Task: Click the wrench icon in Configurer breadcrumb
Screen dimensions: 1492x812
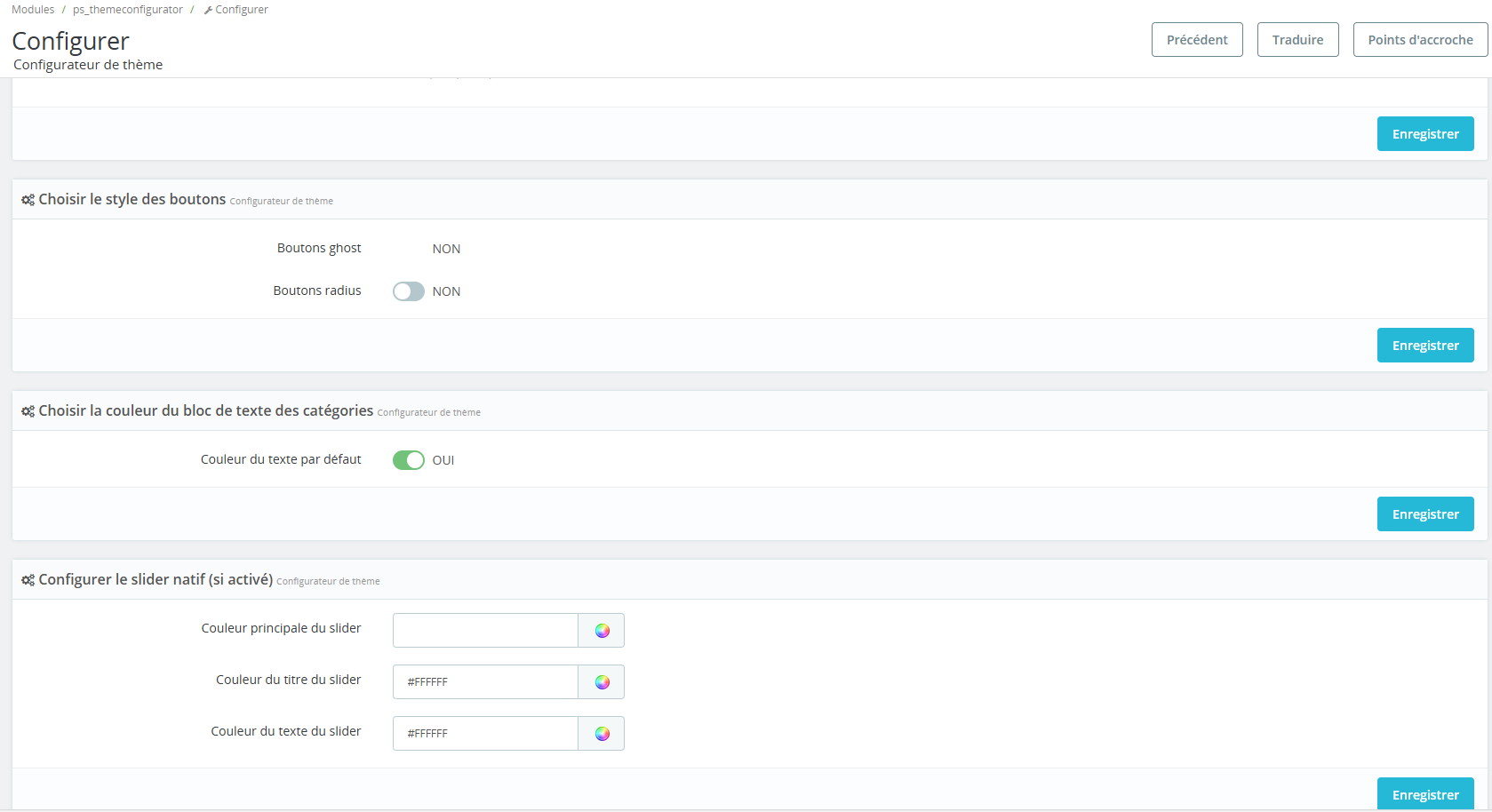Action: 208,10
